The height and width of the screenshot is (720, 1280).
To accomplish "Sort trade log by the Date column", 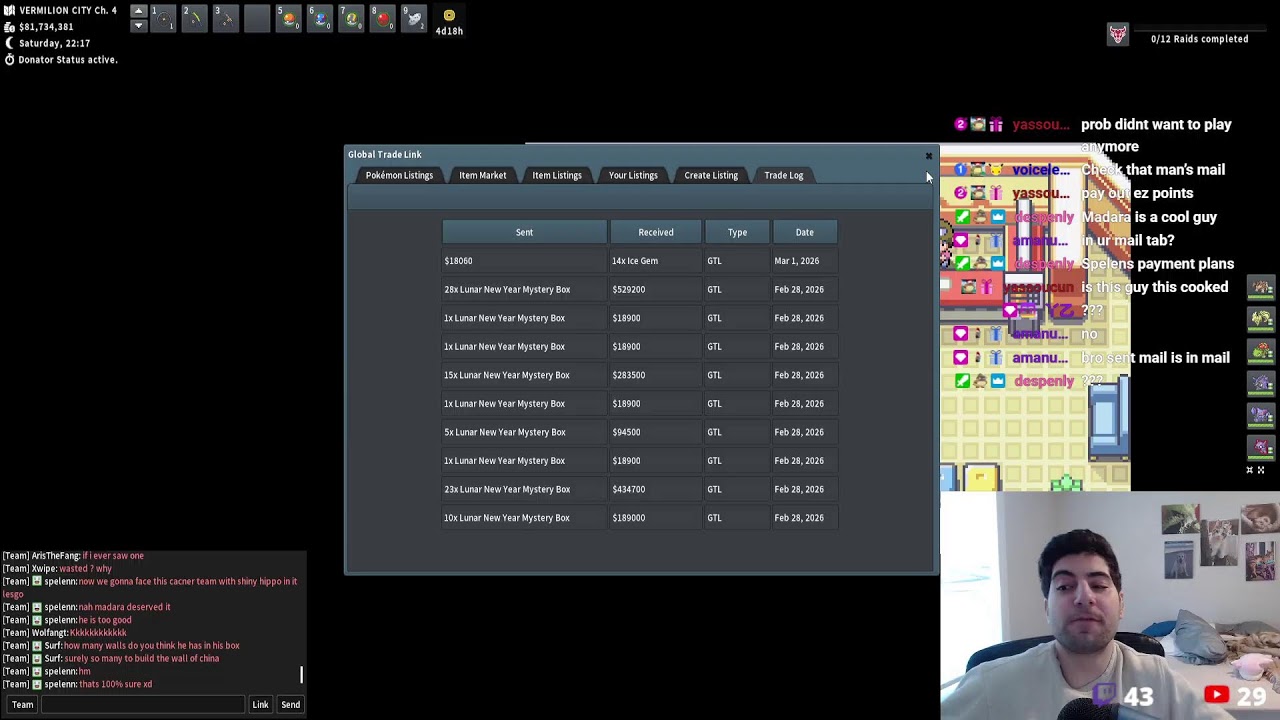I will [x=805, y=232].
